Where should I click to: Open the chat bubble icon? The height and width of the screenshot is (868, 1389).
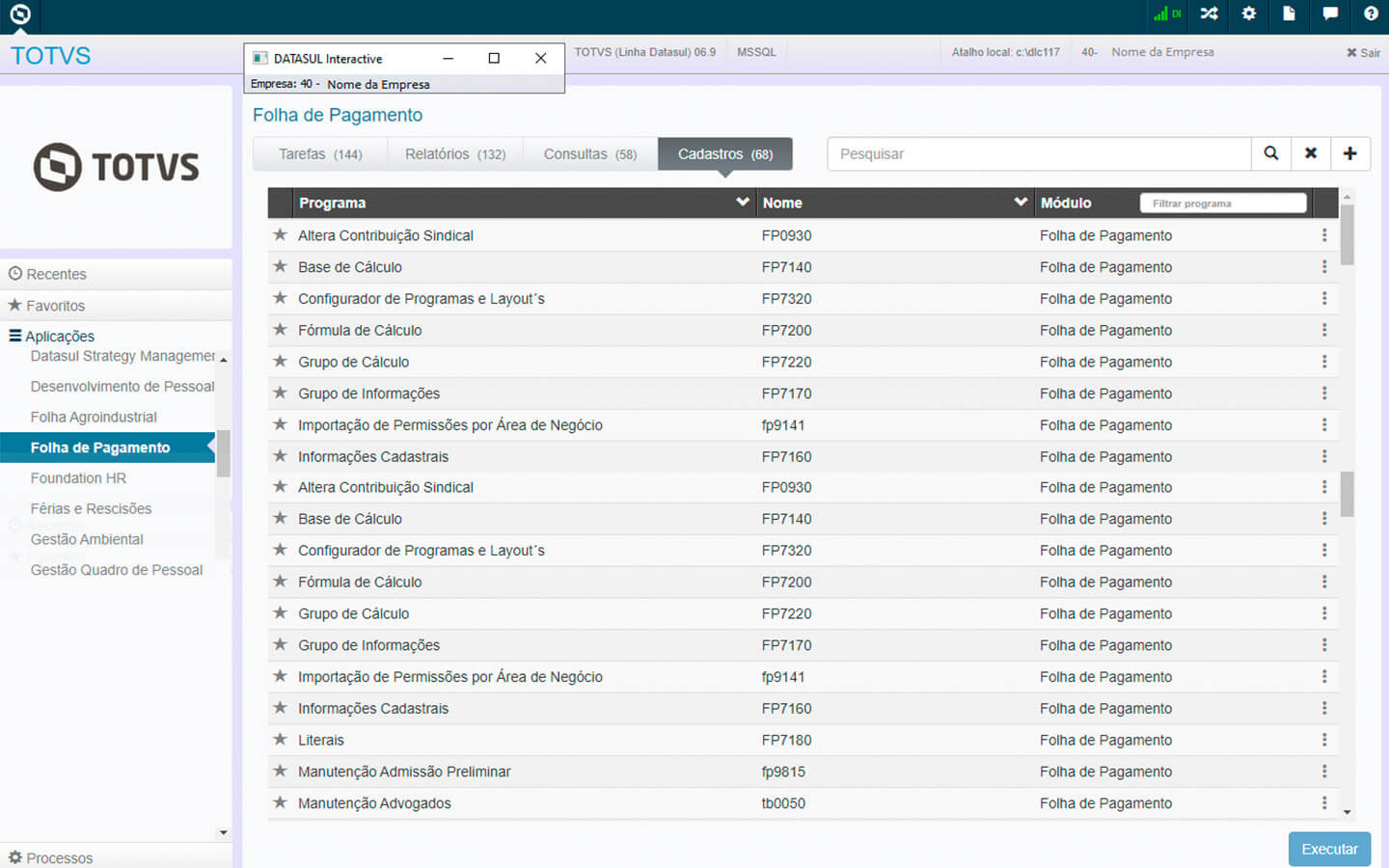(1330, 14)
